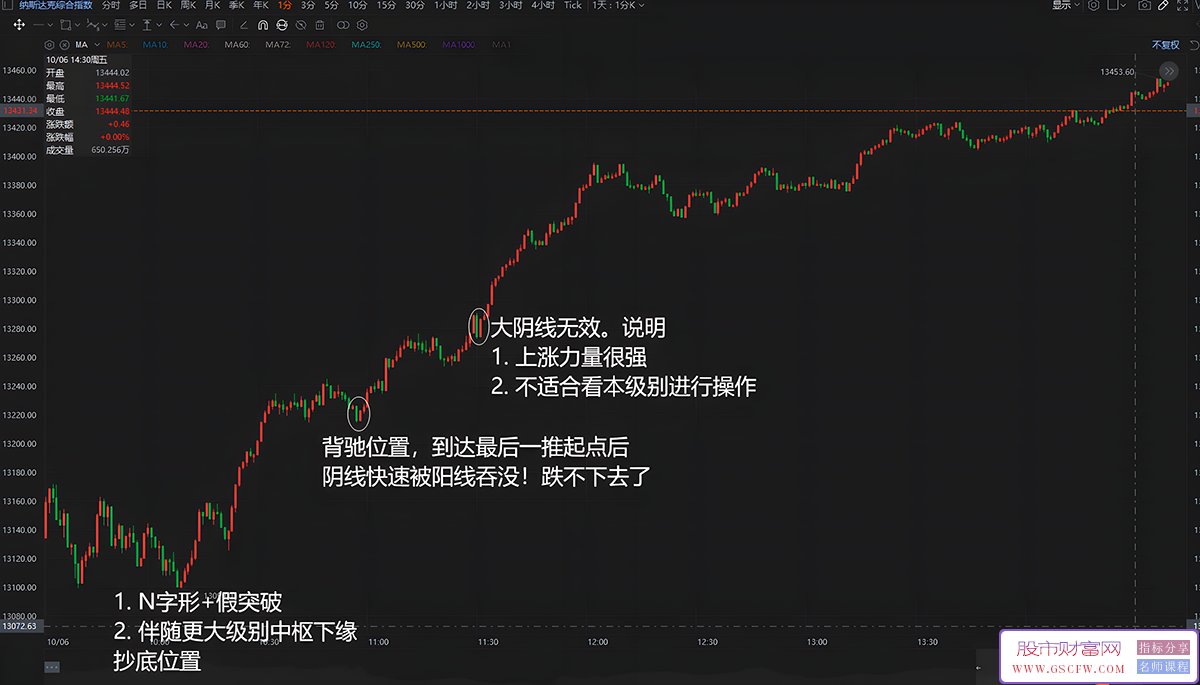Open drawing tools settings hexagon icon

pos(362,24)
